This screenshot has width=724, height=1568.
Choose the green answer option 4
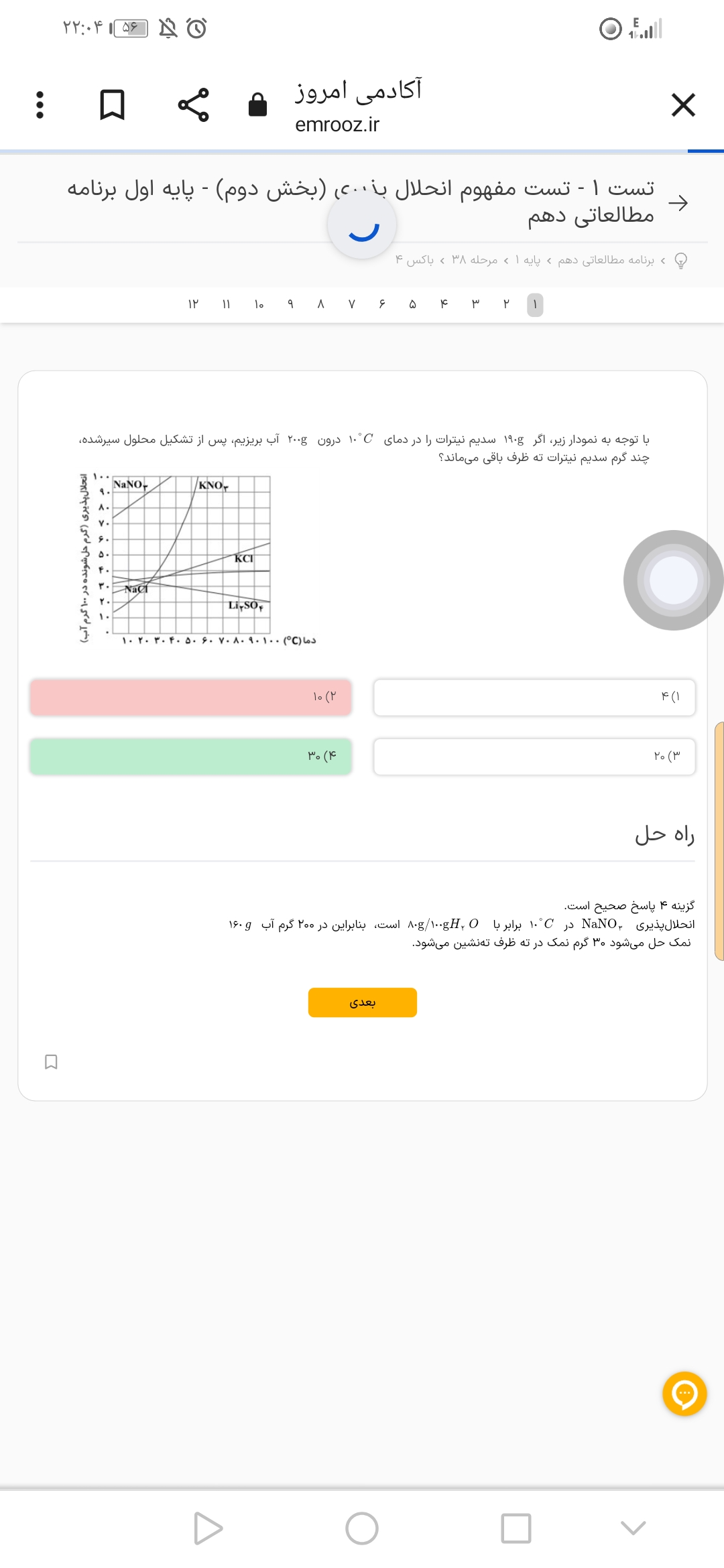coord(191,757)
